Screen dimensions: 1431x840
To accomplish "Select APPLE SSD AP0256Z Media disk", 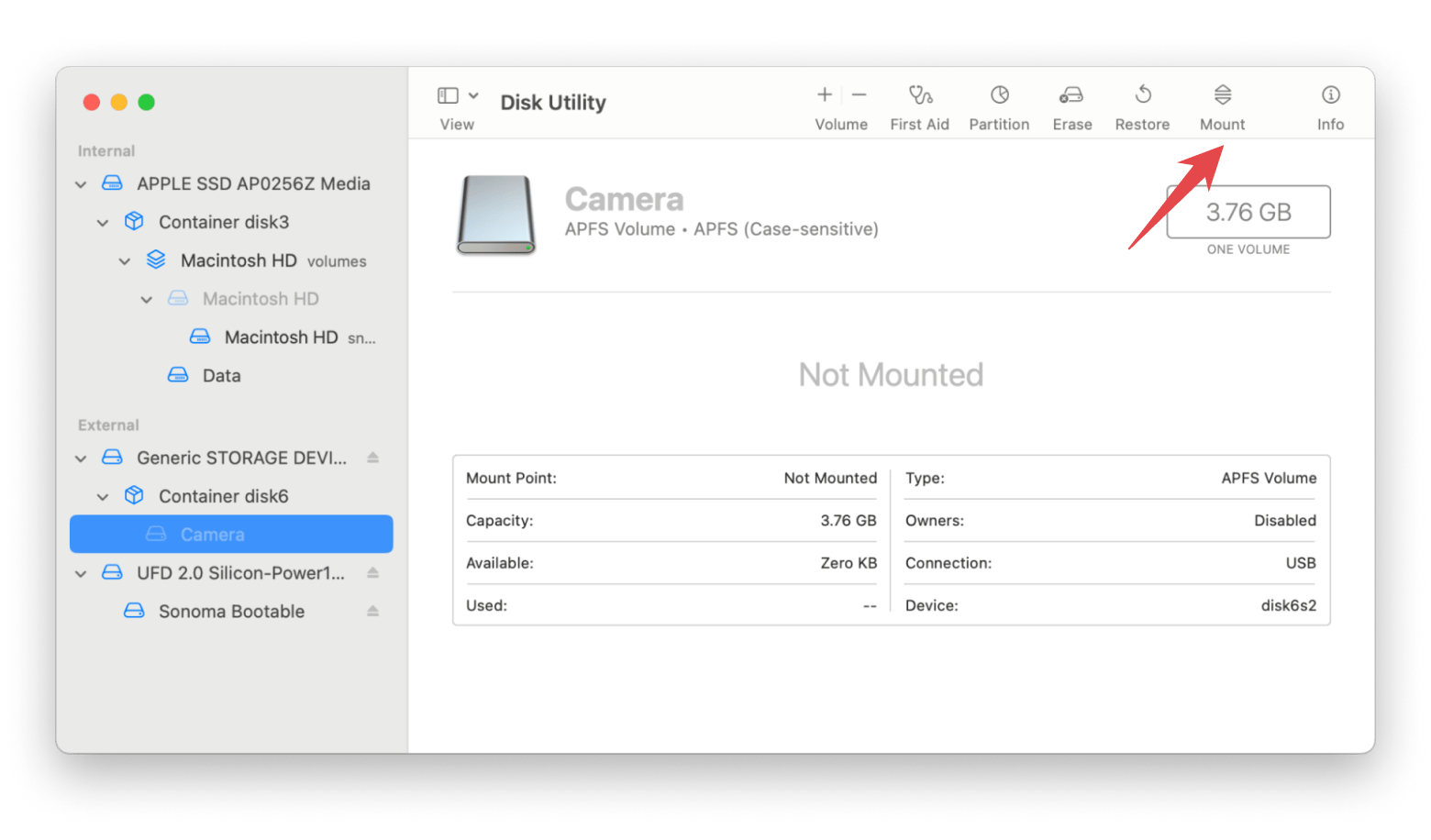I will (x=253, y=183).
